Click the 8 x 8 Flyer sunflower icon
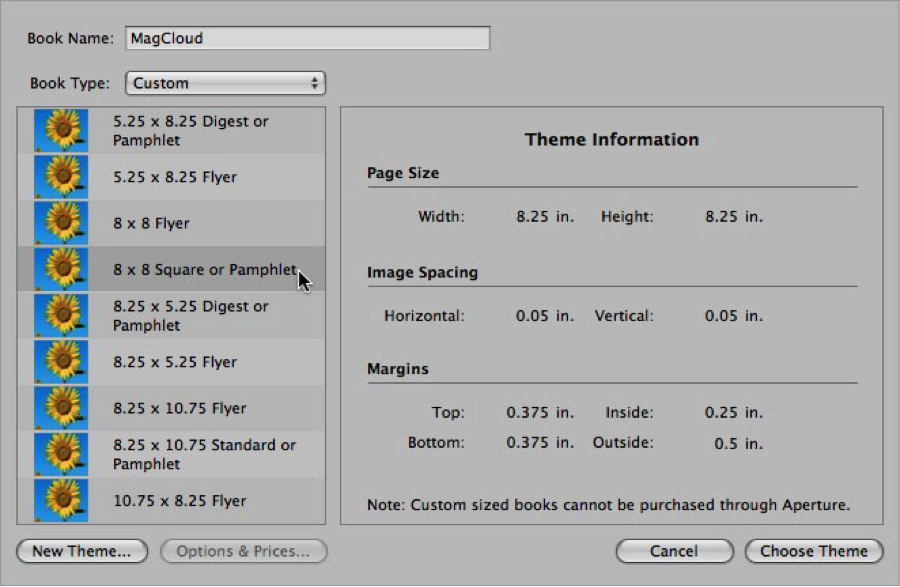This screenshot has height=587, width=900. (61, 223)
